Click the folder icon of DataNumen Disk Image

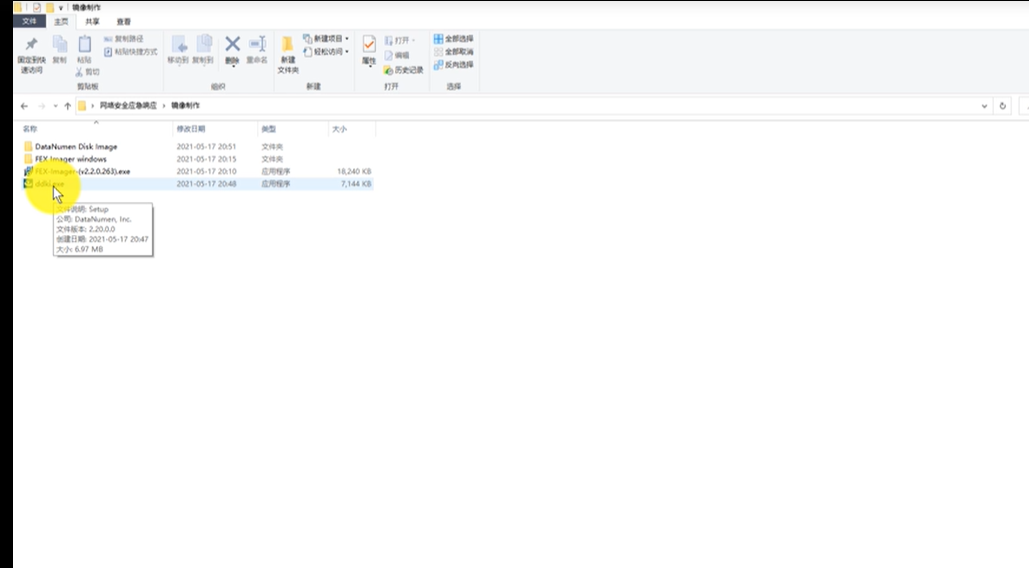28,146
